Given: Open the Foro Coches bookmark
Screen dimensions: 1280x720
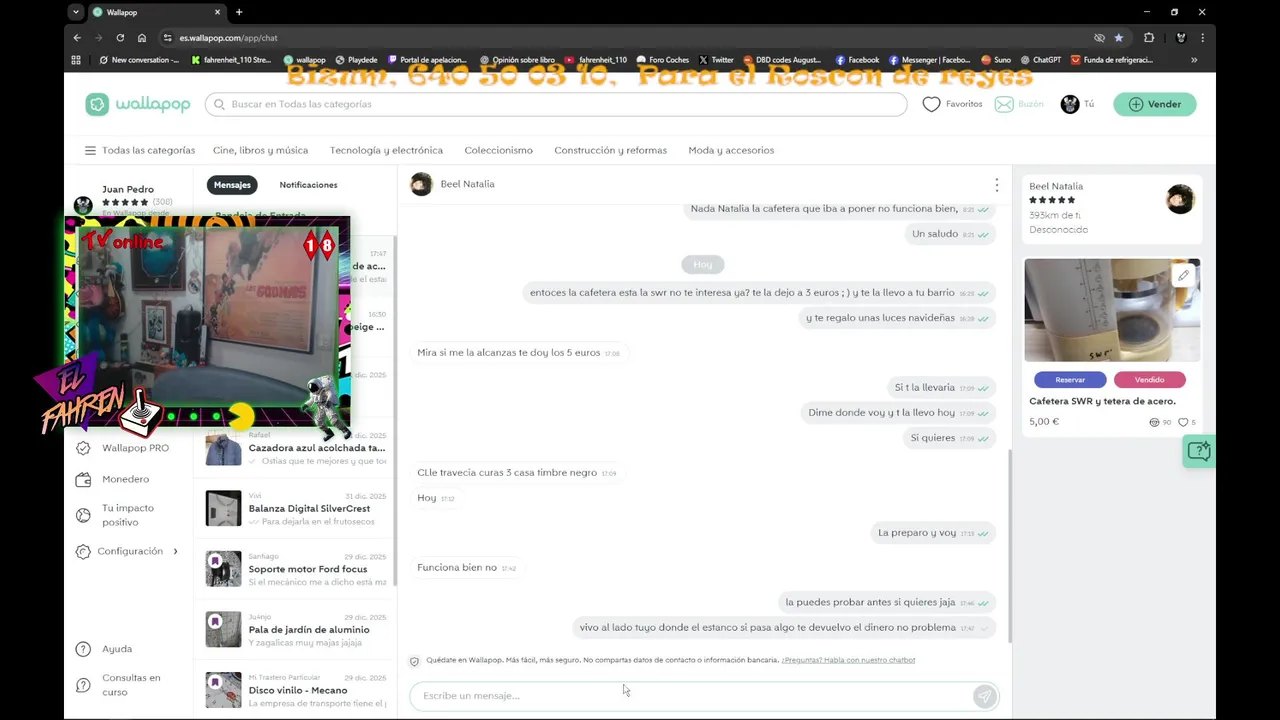Looking at the screenshot, I should (663, 60).
